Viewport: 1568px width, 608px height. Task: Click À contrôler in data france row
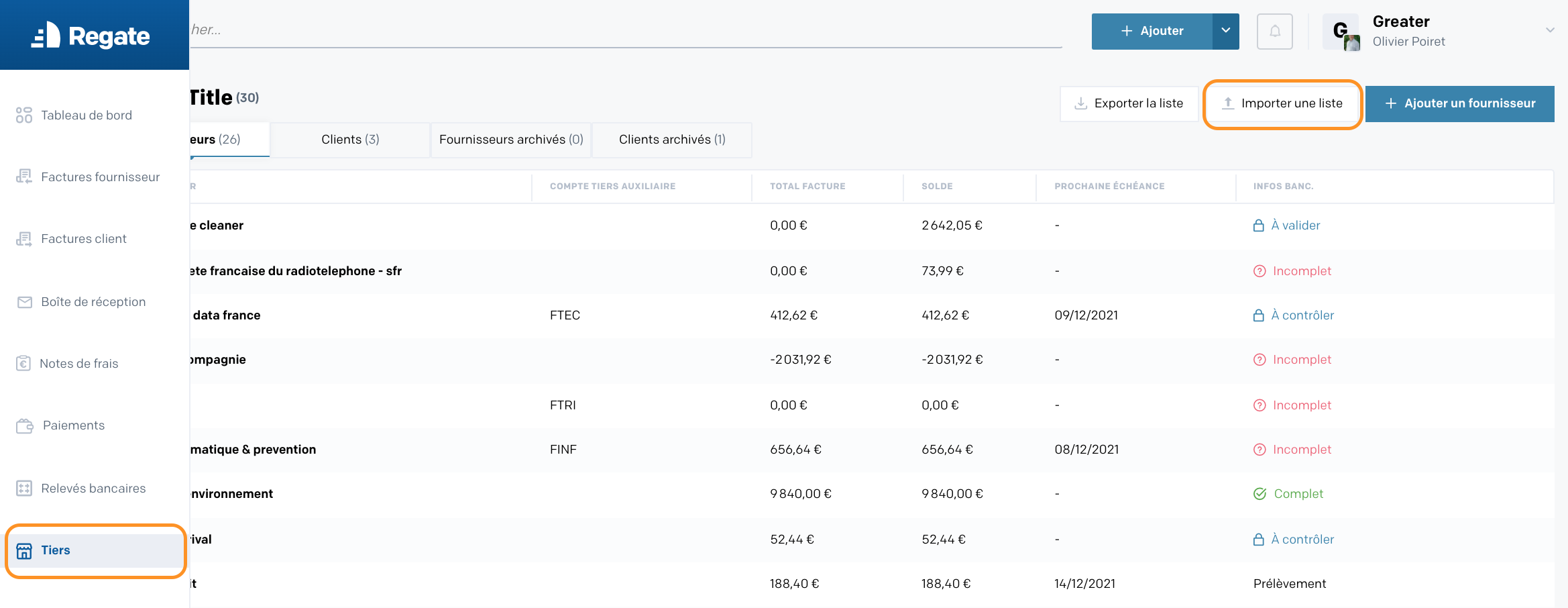tap(1302, 315)
